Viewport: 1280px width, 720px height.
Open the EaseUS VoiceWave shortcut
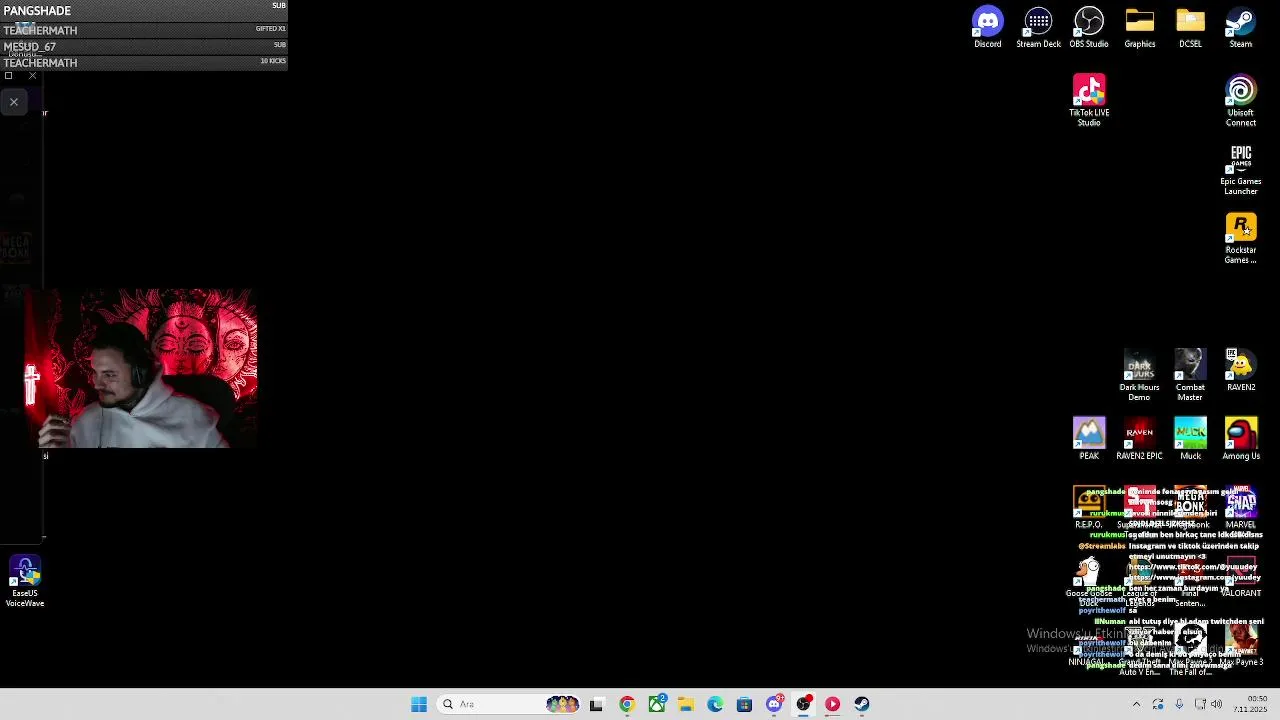(25, 581)
